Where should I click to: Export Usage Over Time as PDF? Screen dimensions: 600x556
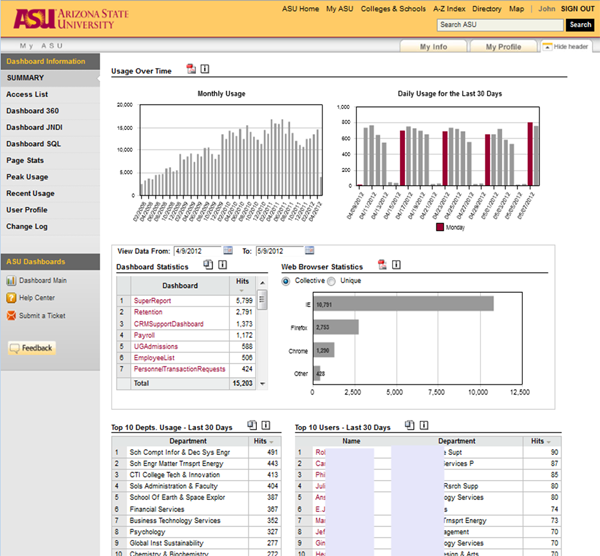tap(190, 69)
